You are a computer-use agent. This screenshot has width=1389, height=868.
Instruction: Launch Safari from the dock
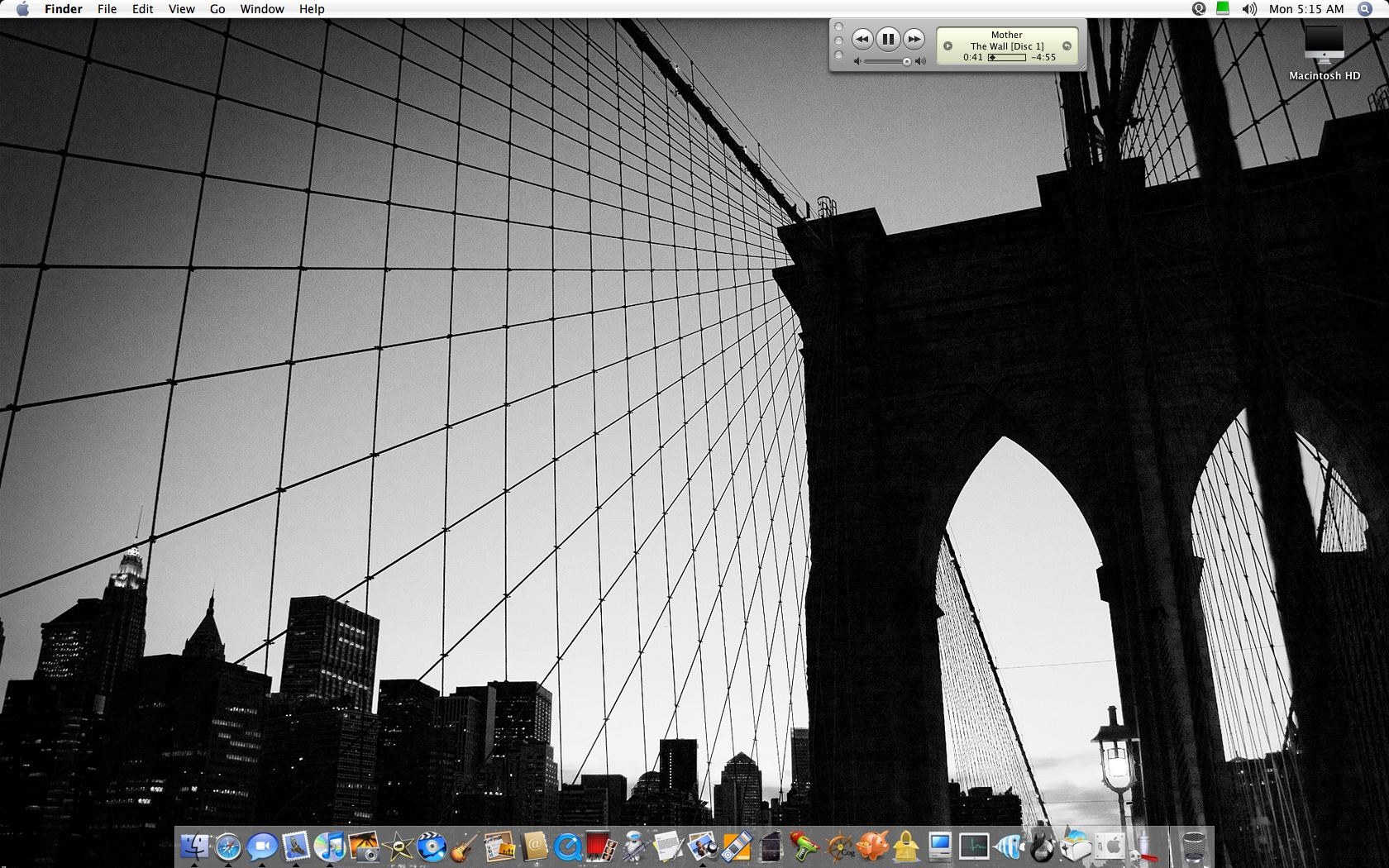[228, 846]
